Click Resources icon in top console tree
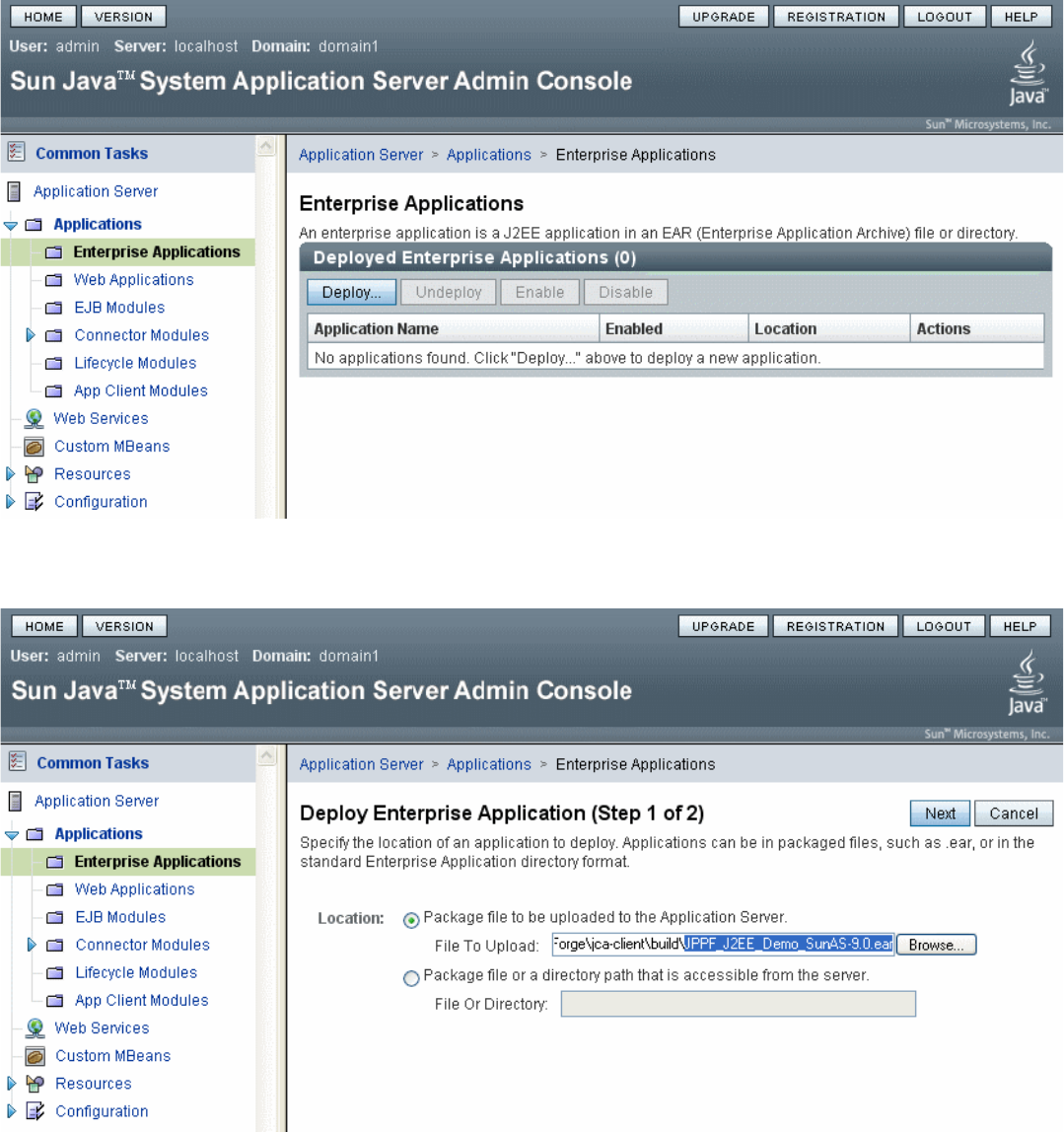The width and height of the screenshot is (1064, 1132). [x=34, y=474]
